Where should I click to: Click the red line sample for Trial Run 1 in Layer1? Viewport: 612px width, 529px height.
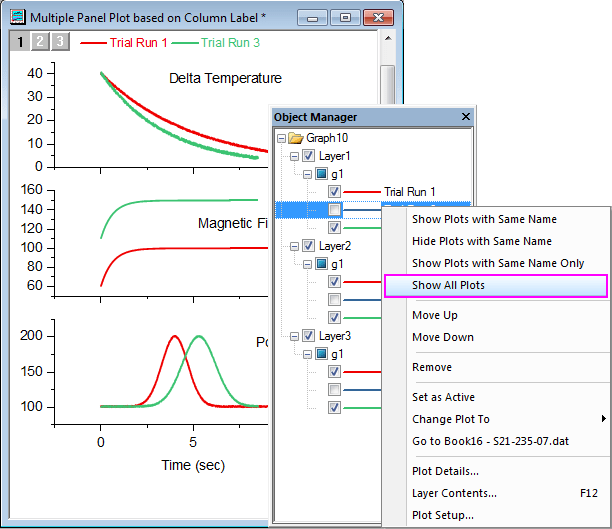pos(361,192)
